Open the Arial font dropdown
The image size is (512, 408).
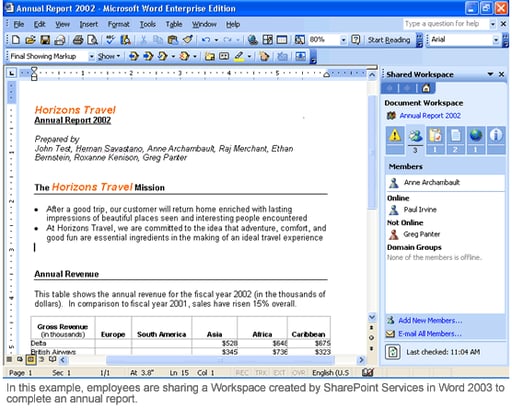click(x=496, y=40)
